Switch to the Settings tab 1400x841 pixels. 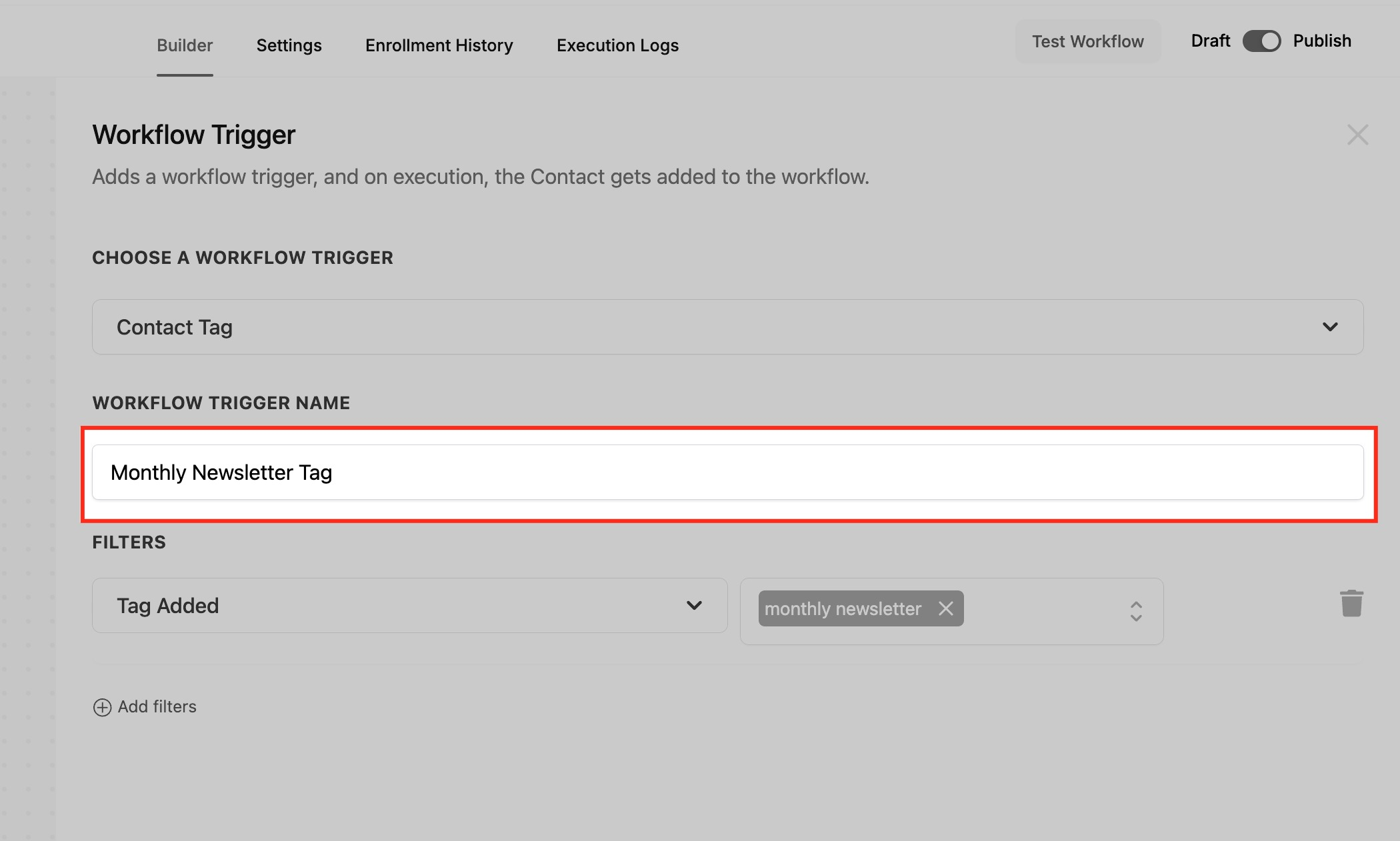[x=289, y=45]
